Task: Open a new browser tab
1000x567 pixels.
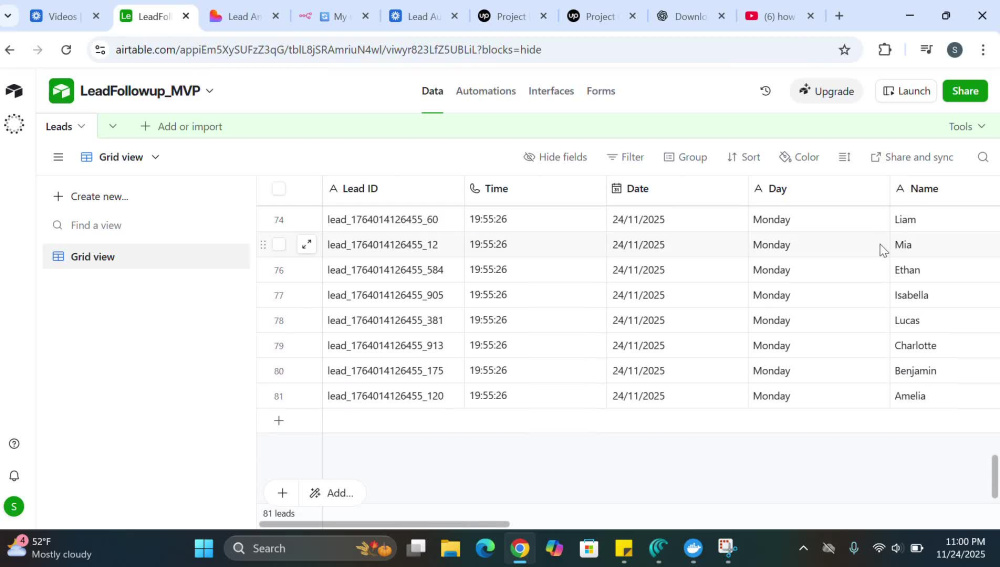Action: point(839,16)
